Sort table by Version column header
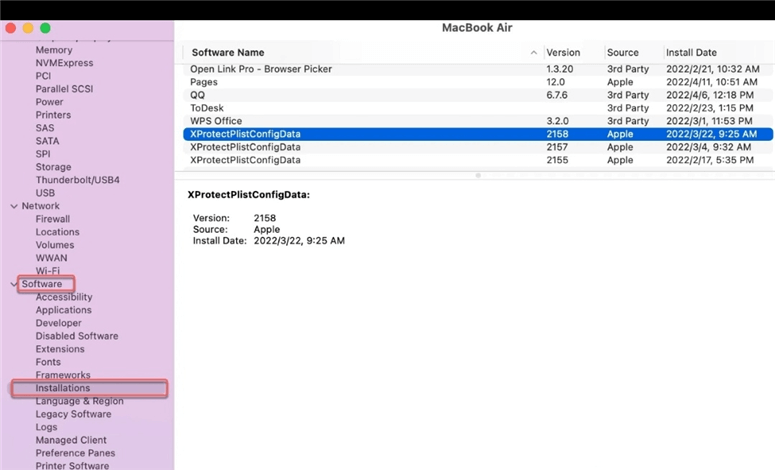 coord(563,52)
